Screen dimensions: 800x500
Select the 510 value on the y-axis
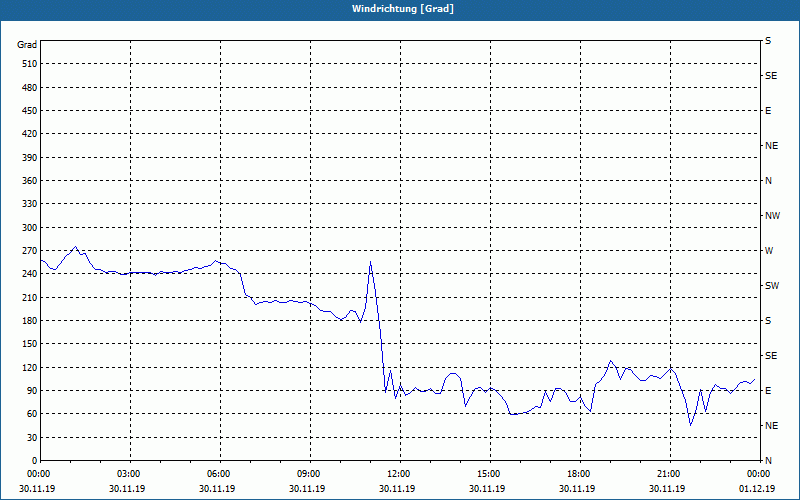30,64
